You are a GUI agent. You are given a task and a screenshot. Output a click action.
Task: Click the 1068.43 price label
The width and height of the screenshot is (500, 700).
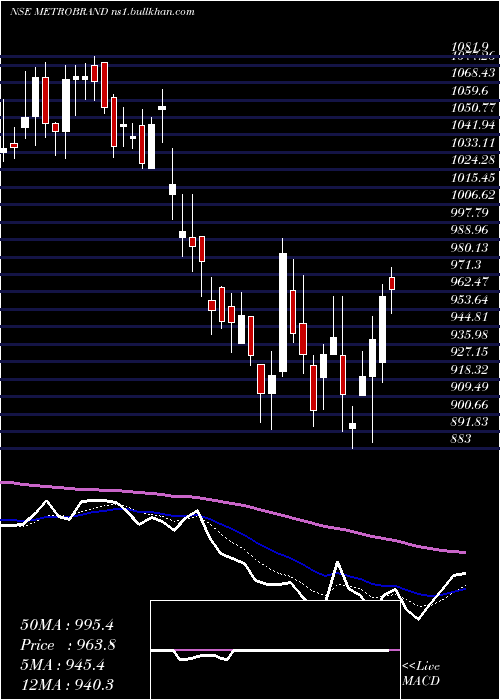474,73
